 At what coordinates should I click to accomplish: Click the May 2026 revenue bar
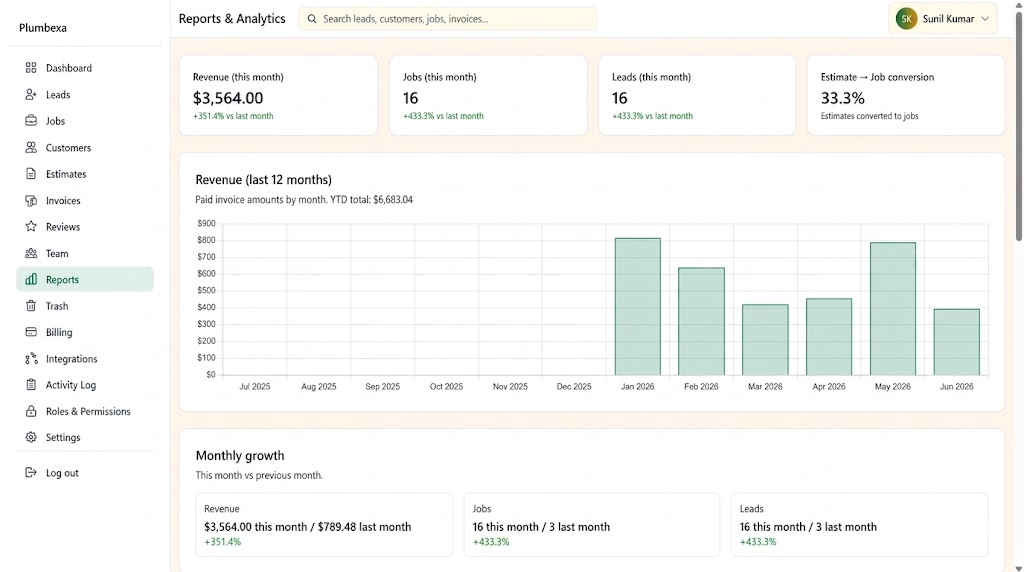point(893,309)
